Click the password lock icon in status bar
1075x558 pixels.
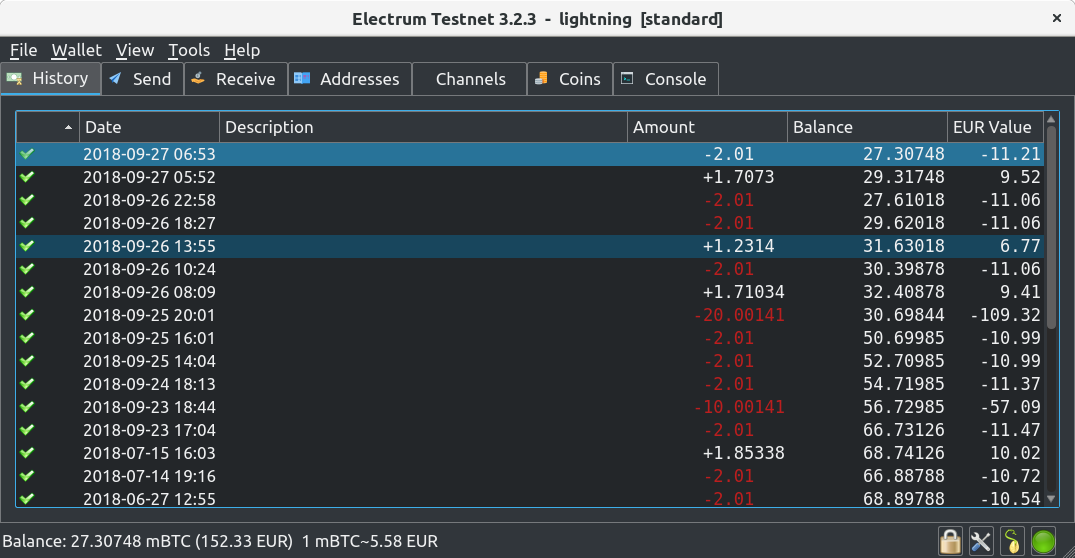[x=950, y=542]
